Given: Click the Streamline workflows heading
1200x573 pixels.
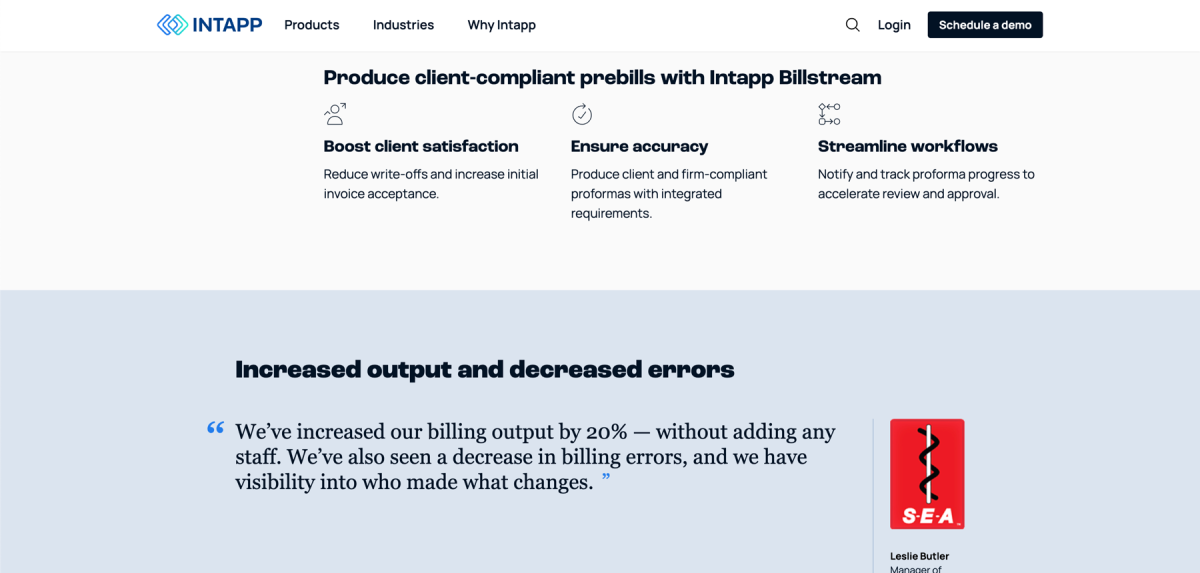Looking at the screenshot, I should [908, 146].
